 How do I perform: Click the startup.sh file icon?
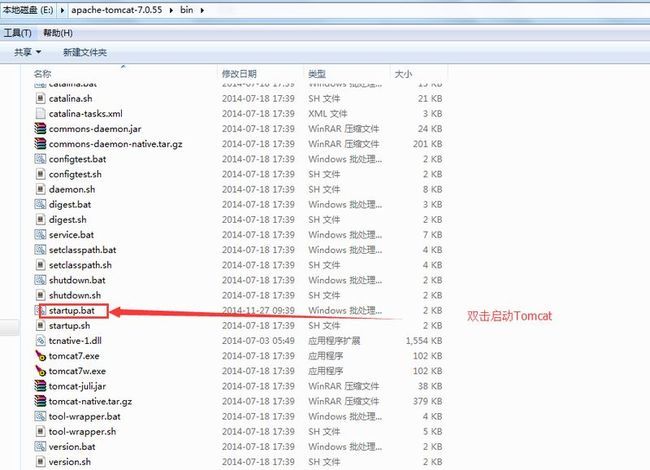pyautogui.click(x=40, y=325)
